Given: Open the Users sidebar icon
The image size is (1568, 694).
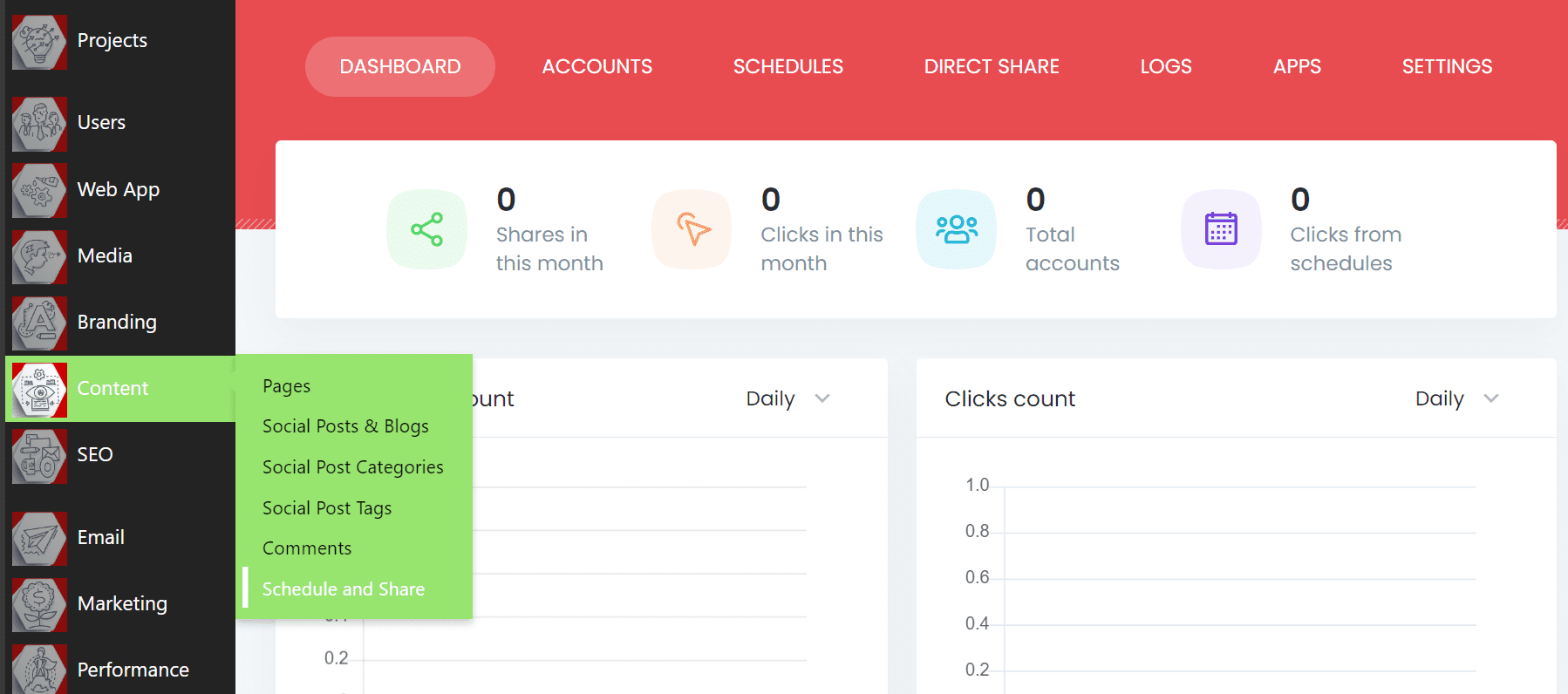Looking at the screenshot, I should coord(39,124).
